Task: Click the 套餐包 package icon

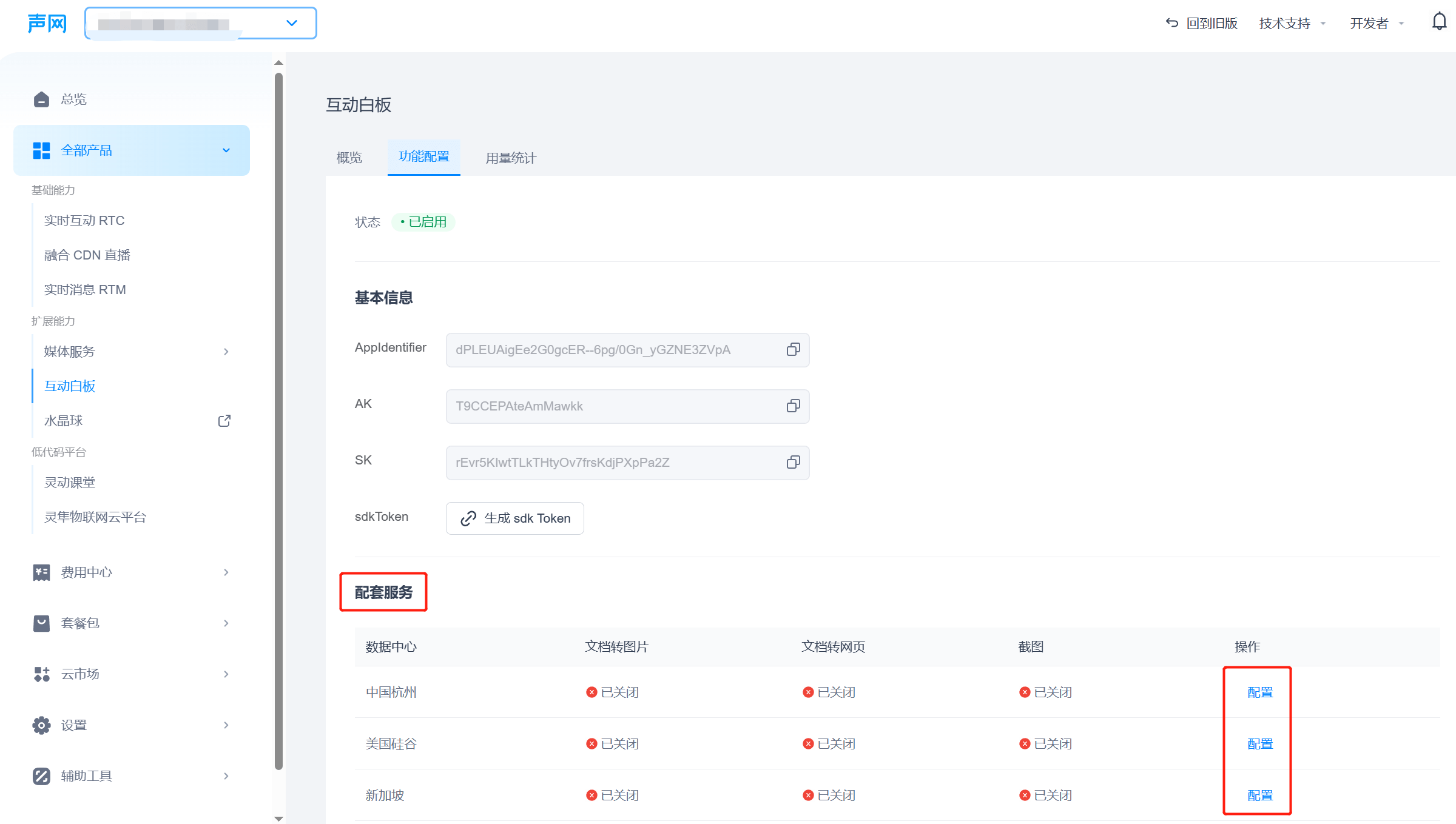Action: (41, 623)
